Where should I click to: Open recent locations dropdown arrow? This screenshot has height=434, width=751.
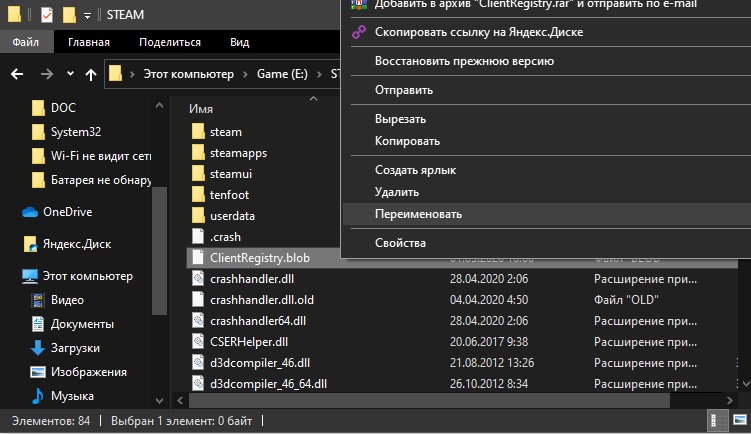coord(70,74)
